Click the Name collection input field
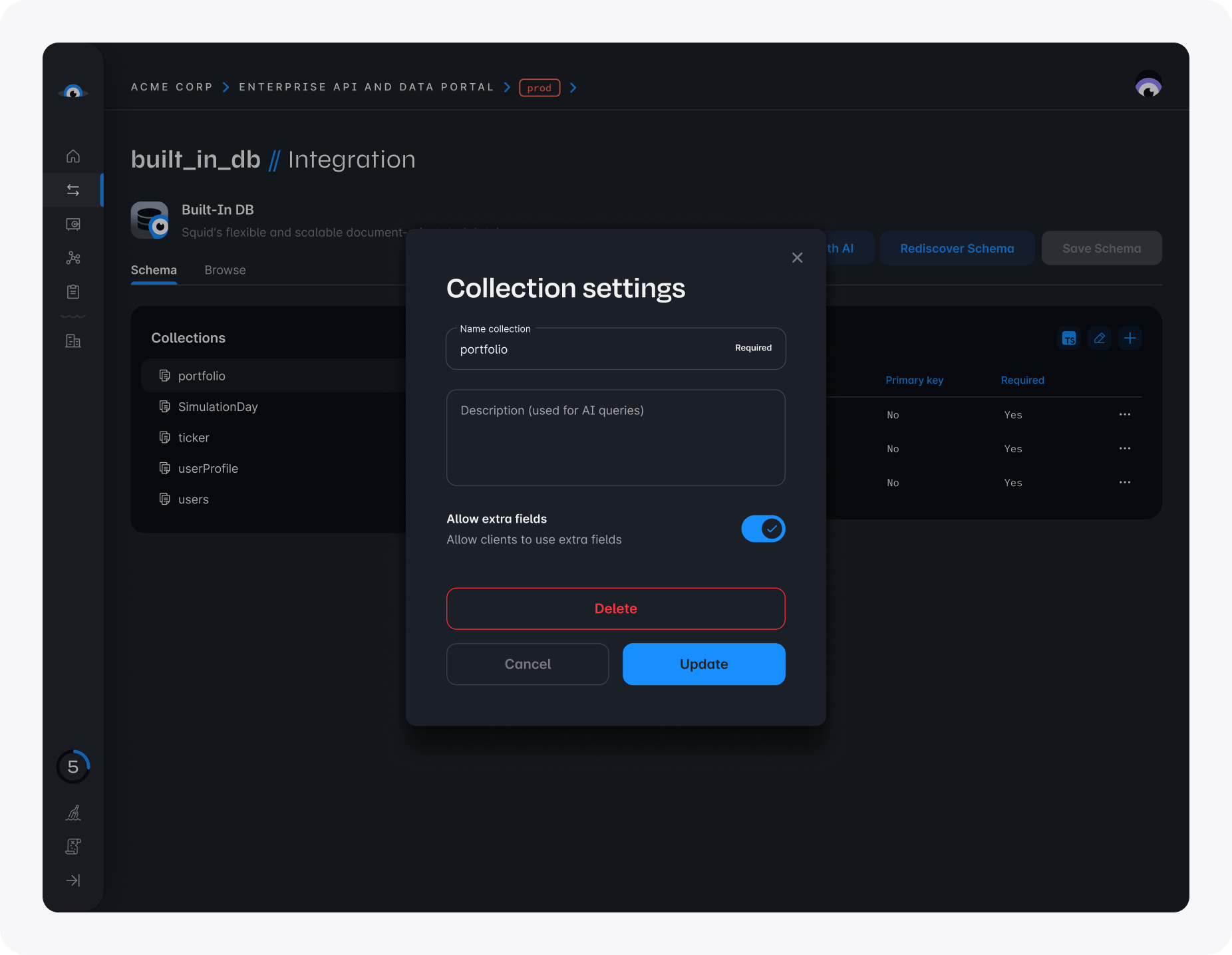 pos(616,348)
